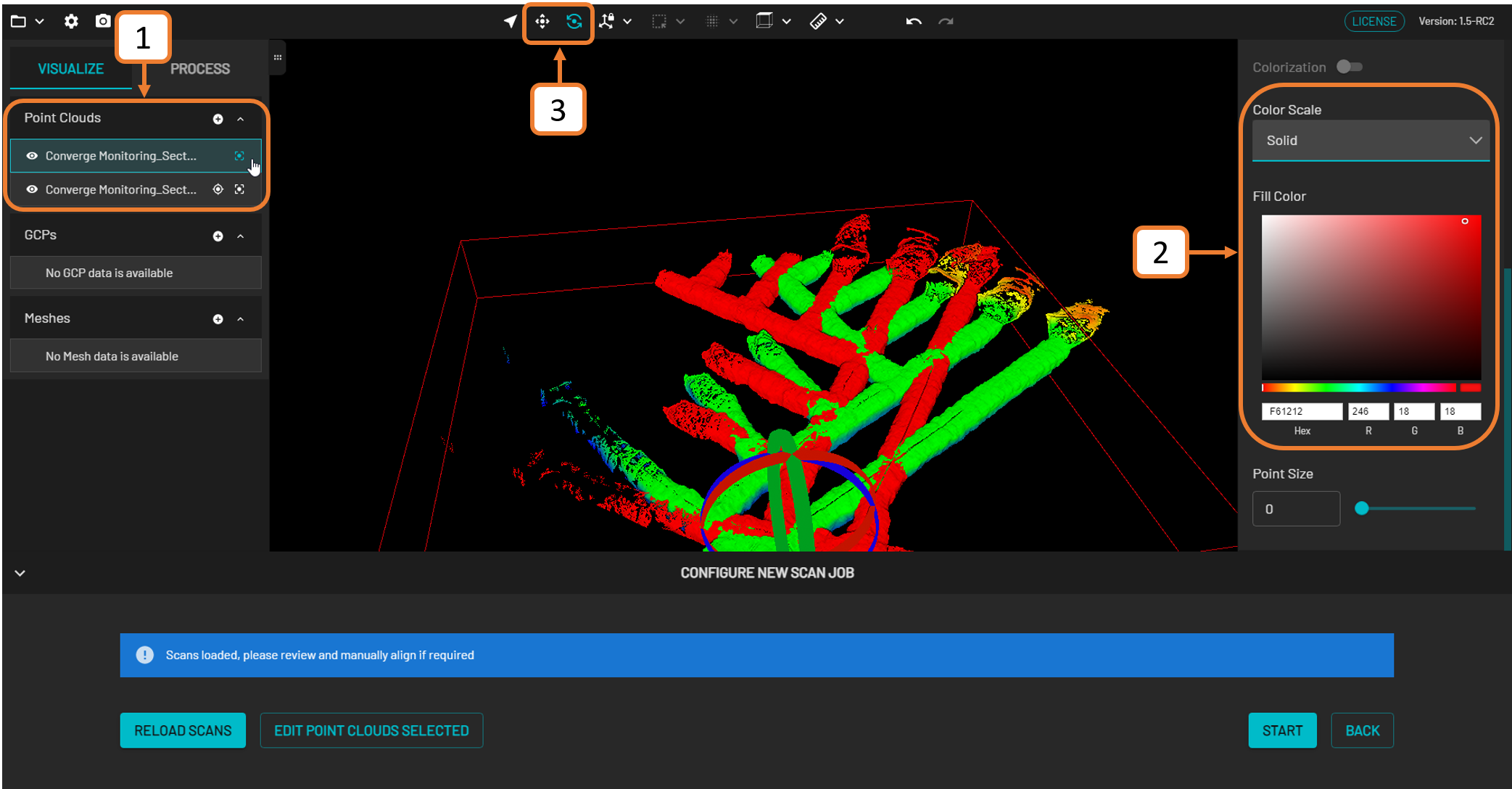
Task: Click the START button
Action: tap(1282, 730)
